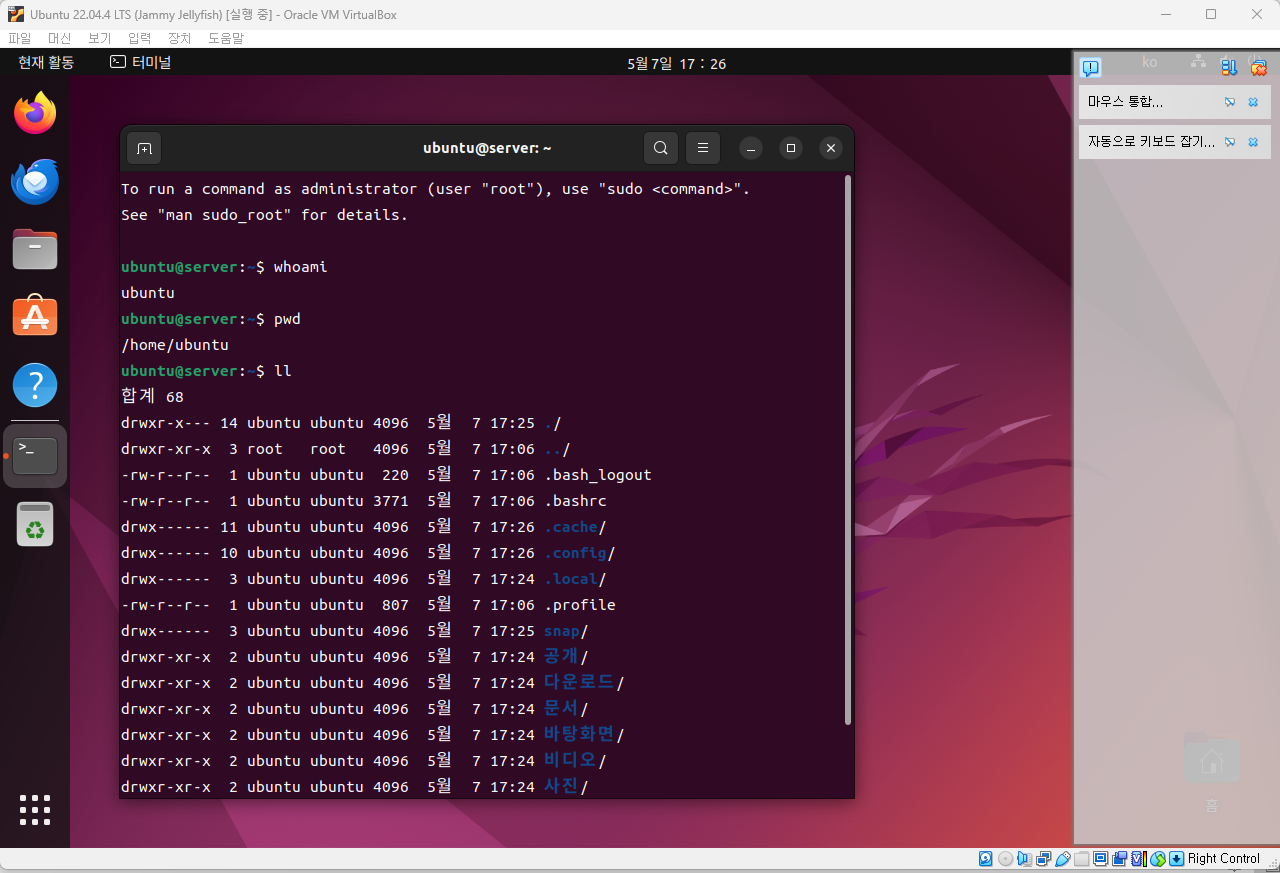Open the network status bar indicator

[x=1044, y=858]
